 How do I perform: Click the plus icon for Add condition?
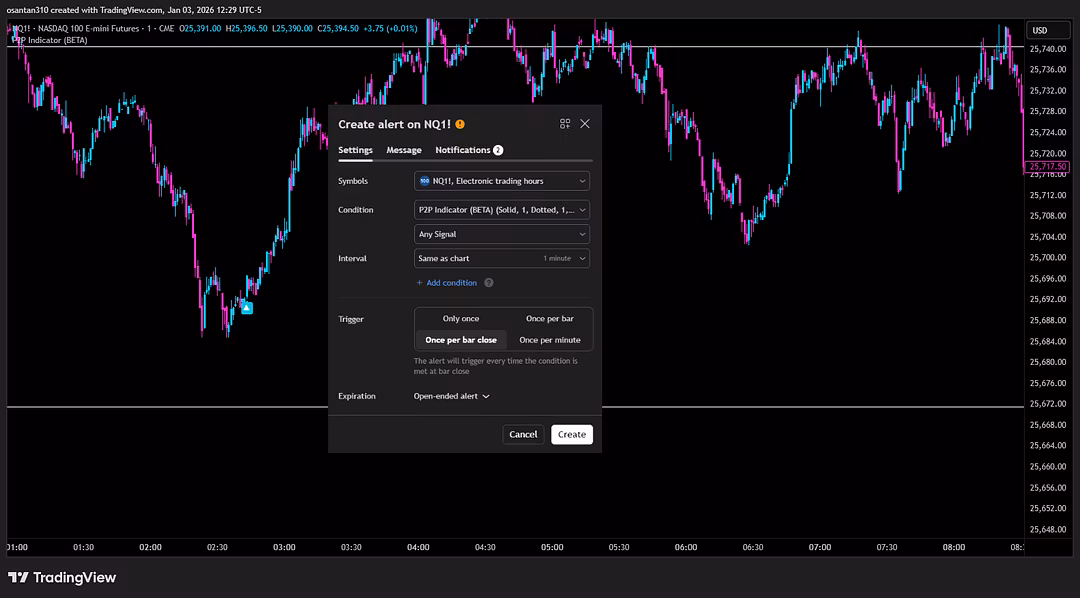click(x=420, y=283)
